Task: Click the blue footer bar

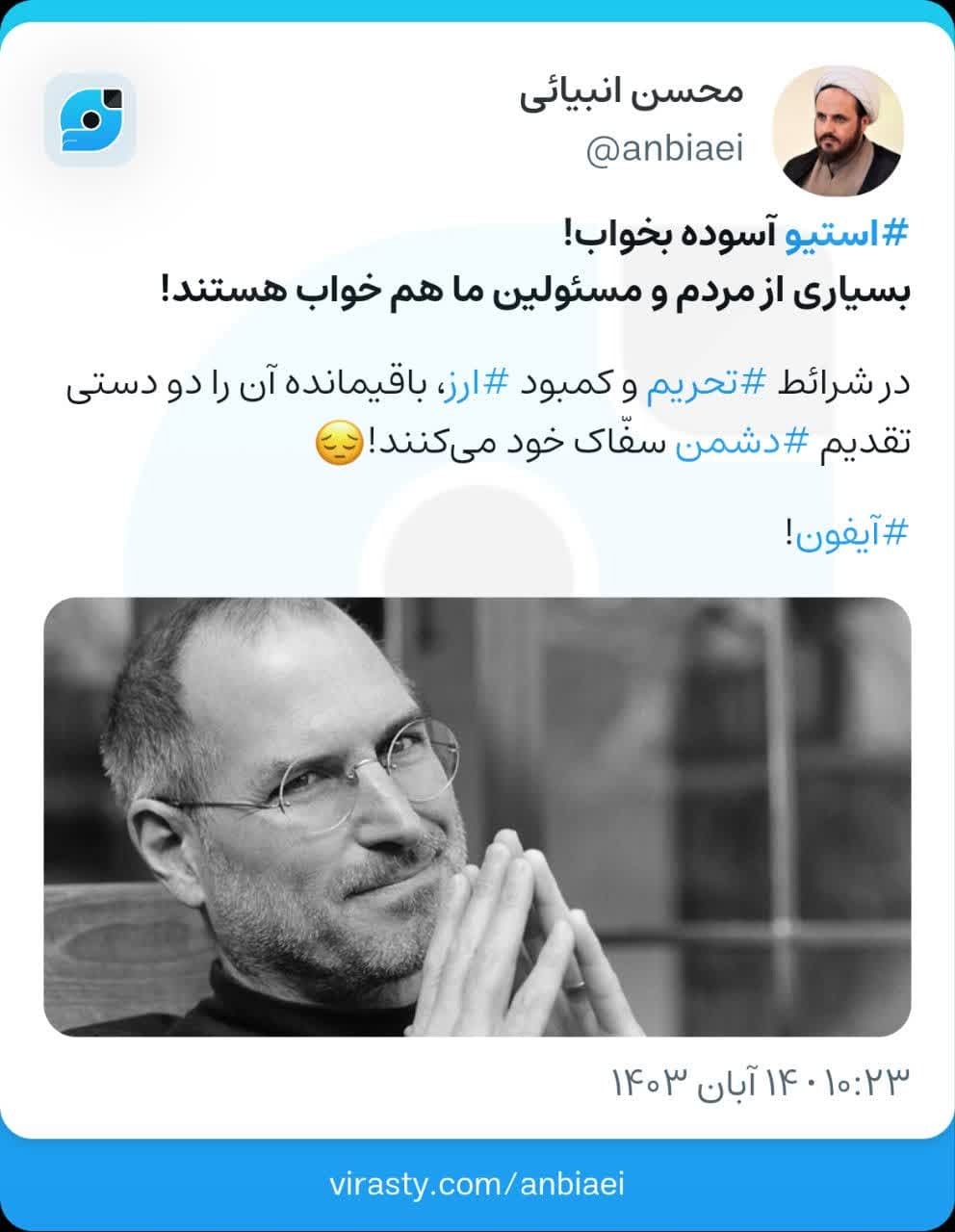Action: (x=477, y=1182)
